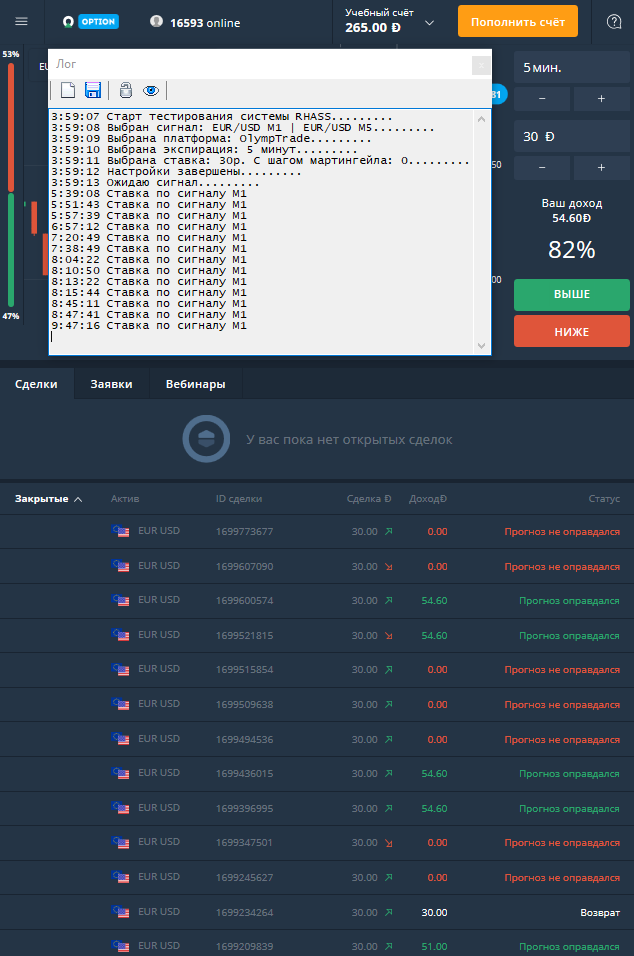Toggle the eye icon in log toolbar

(151, 91)
